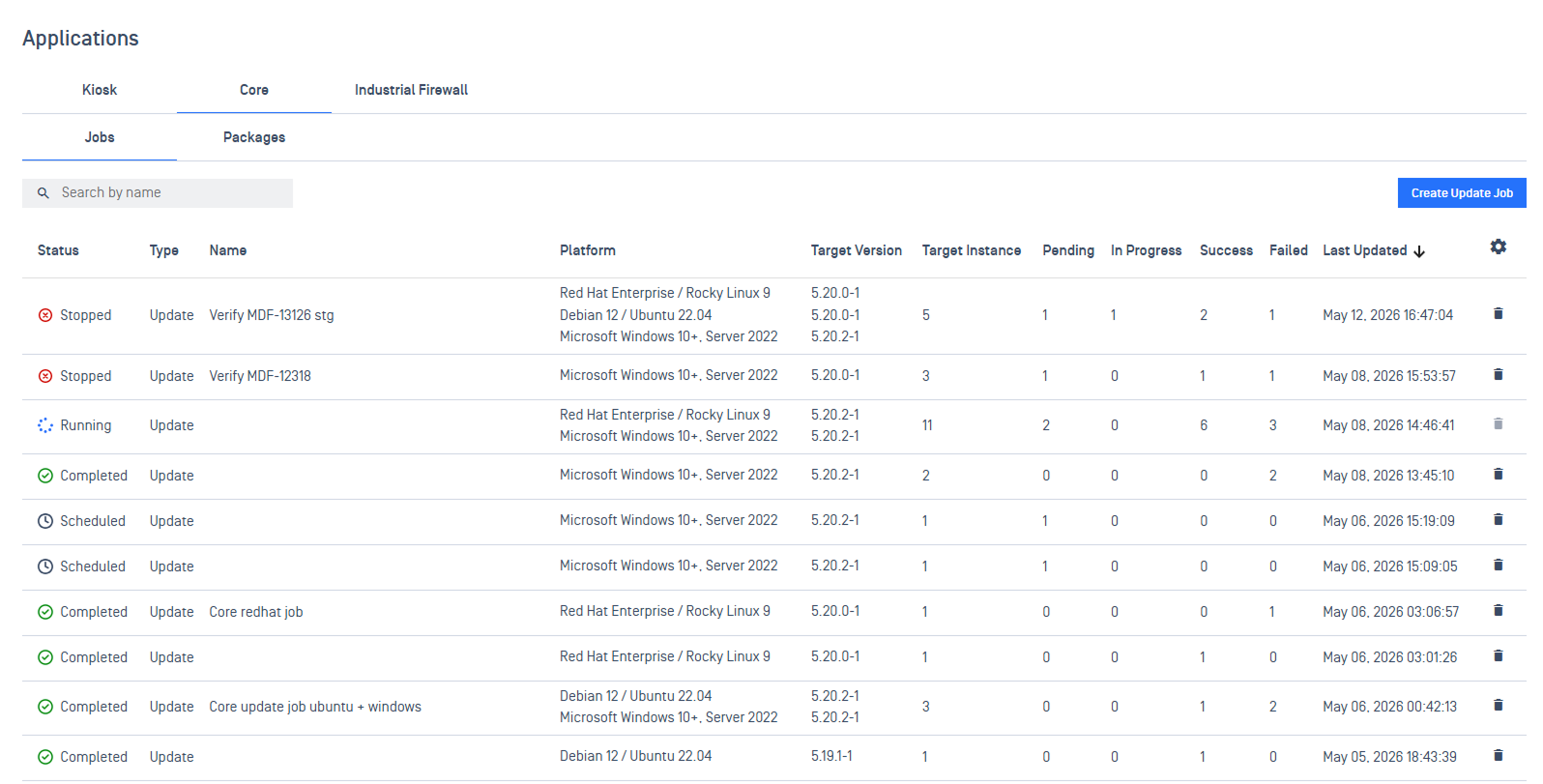
Task: Delete the Verify MDF-12318 job
Action: [1498, 374]
